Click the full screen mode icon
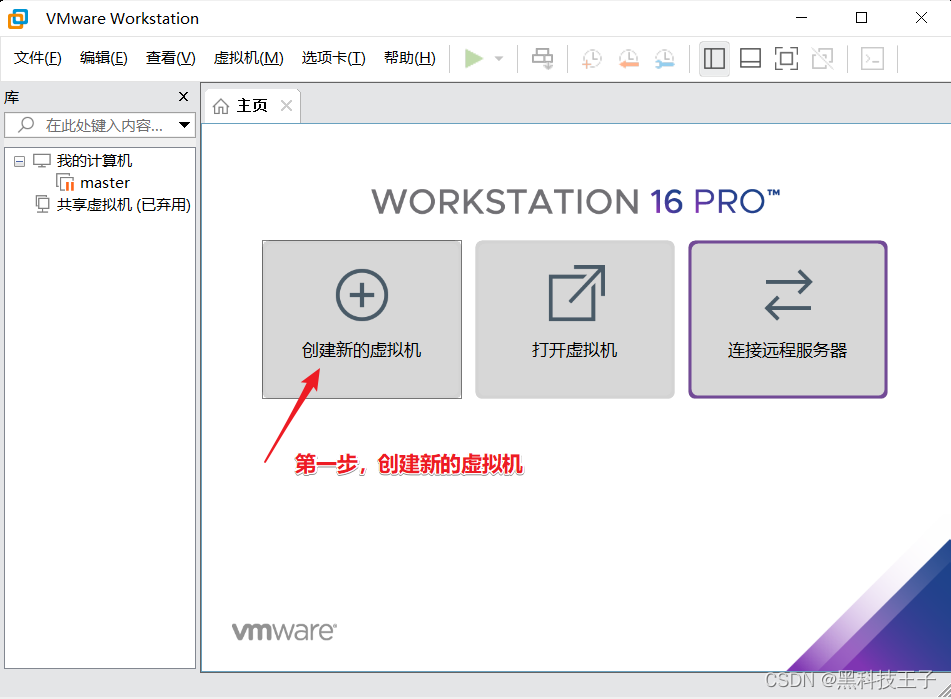951x699 pixels. pyautogui.click(x=786, y=59)
